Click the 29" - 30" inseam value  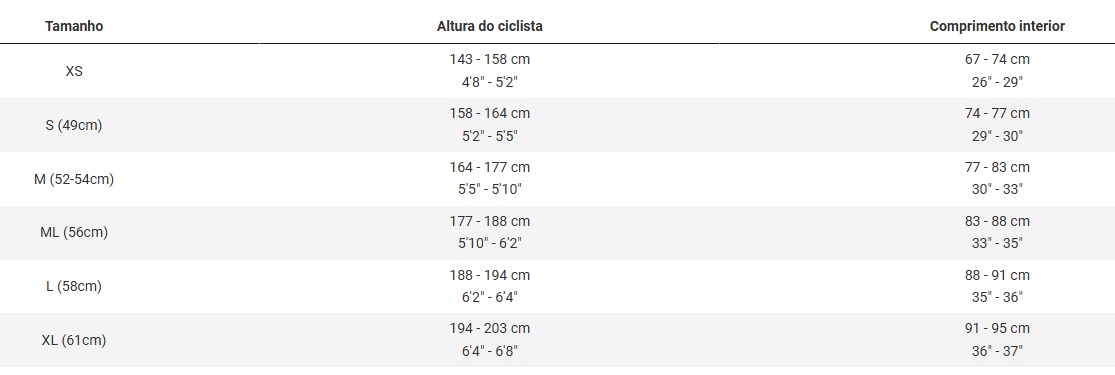click(x=997, y=136)
